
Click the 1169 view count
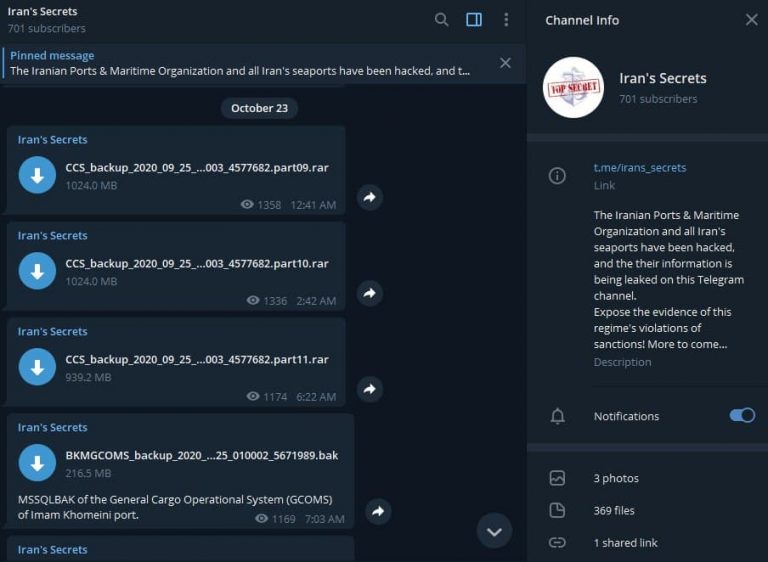(284, 519)
